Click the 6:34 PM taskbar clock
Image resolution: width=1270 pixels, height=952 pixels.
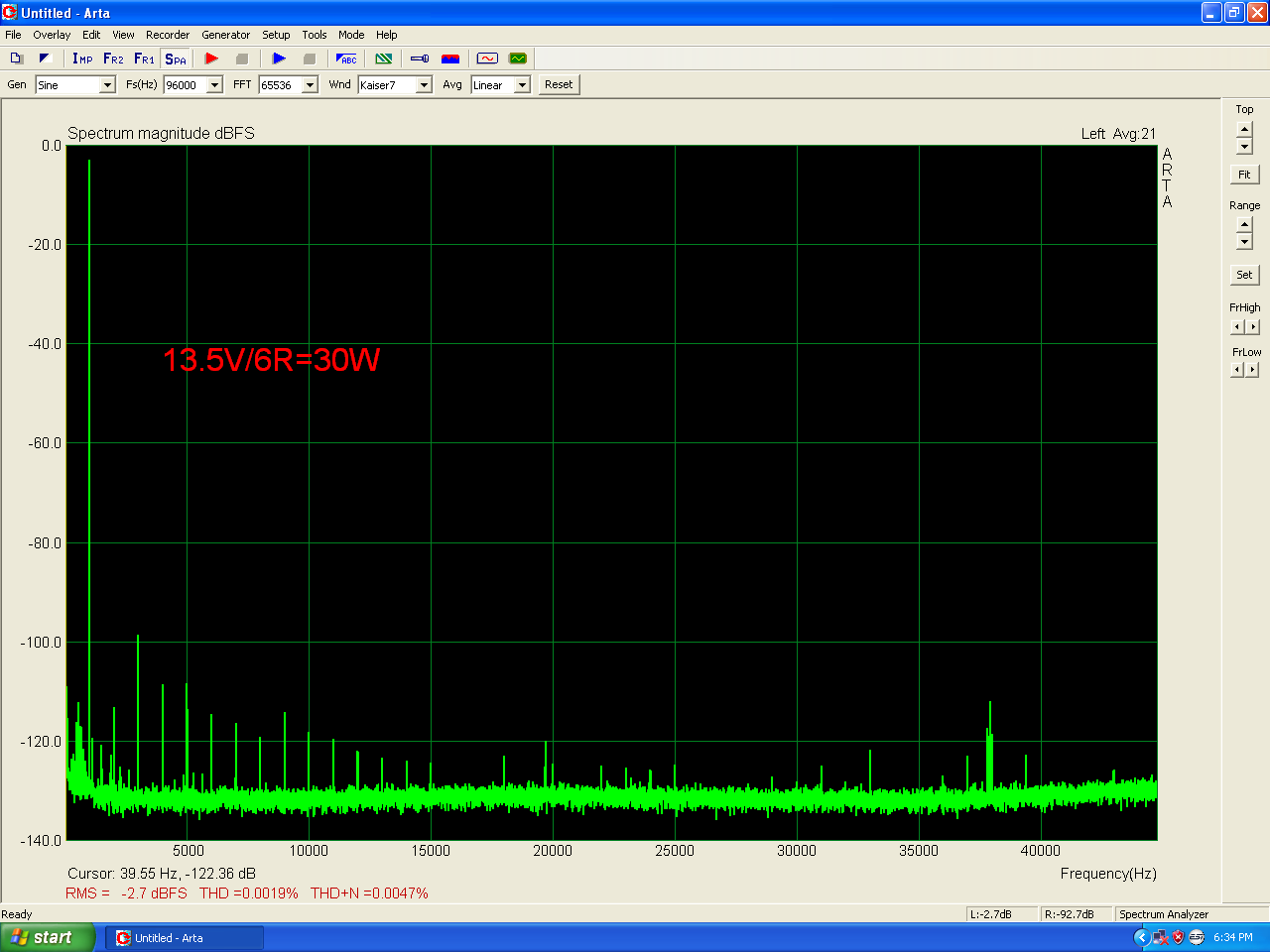point(1233,937)
